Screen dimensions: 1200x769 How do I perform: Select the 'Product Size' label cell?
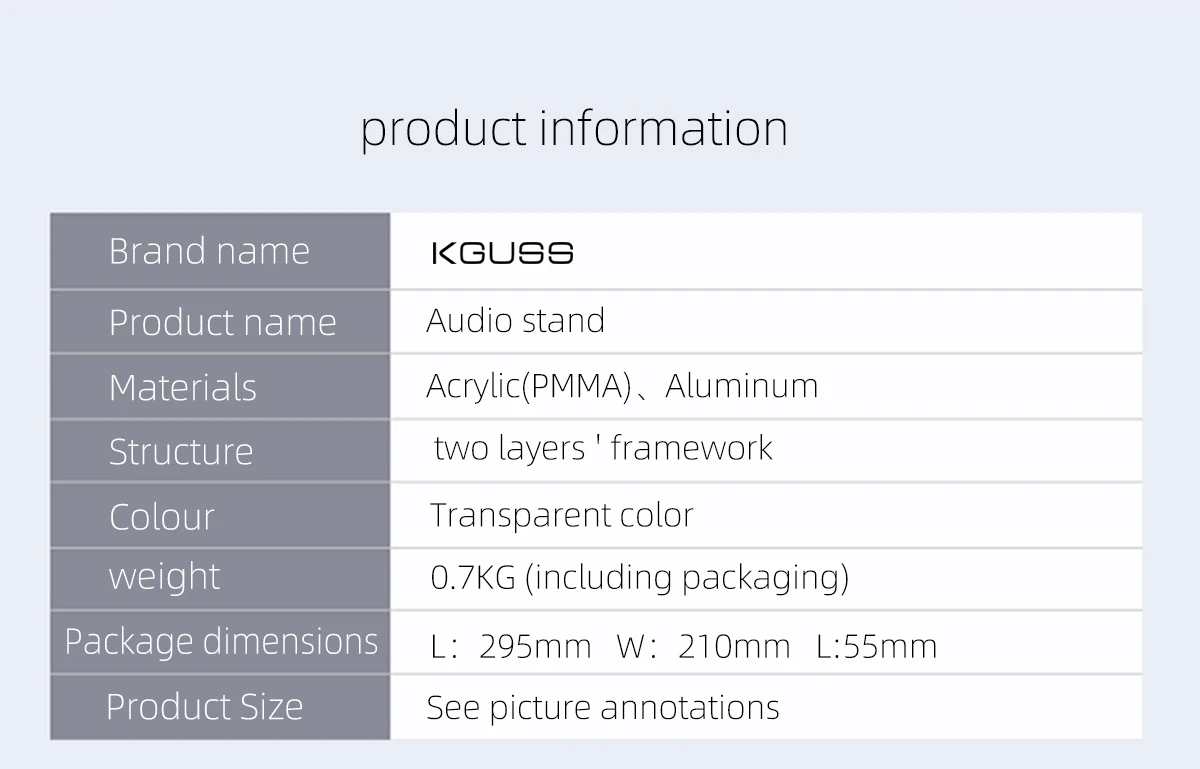[204, 706]
